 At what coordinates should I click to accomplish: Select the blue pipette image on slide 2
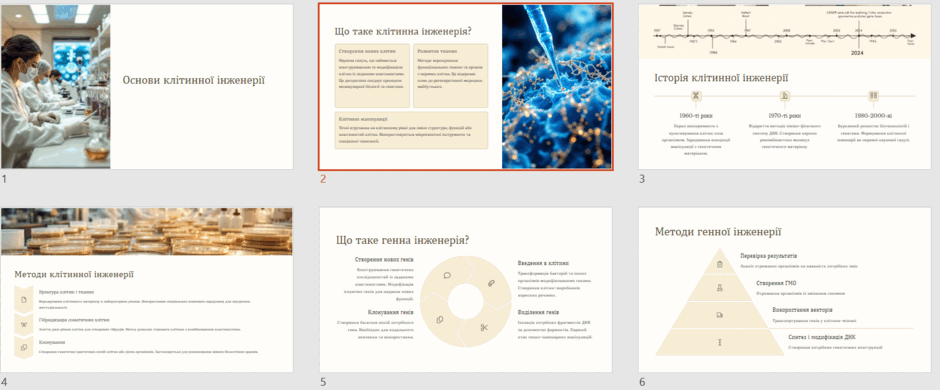[556, 87]
